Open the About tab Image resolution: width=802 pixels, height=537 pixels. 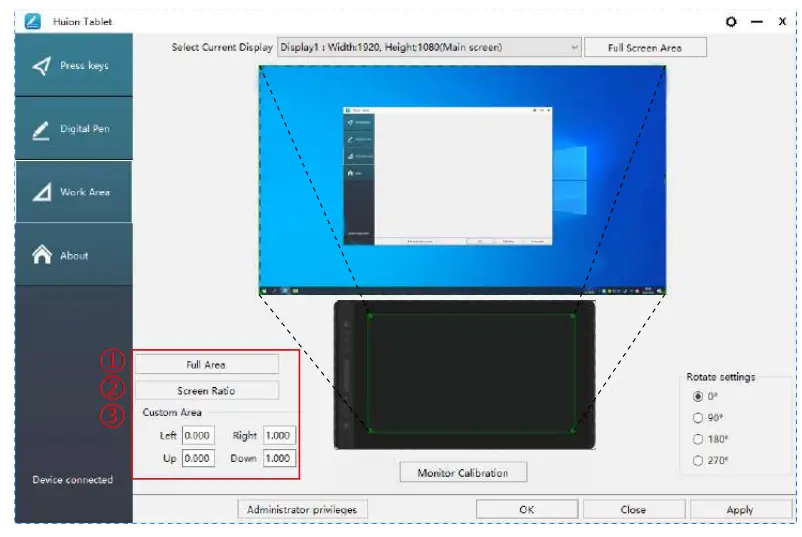pos(74,255)
